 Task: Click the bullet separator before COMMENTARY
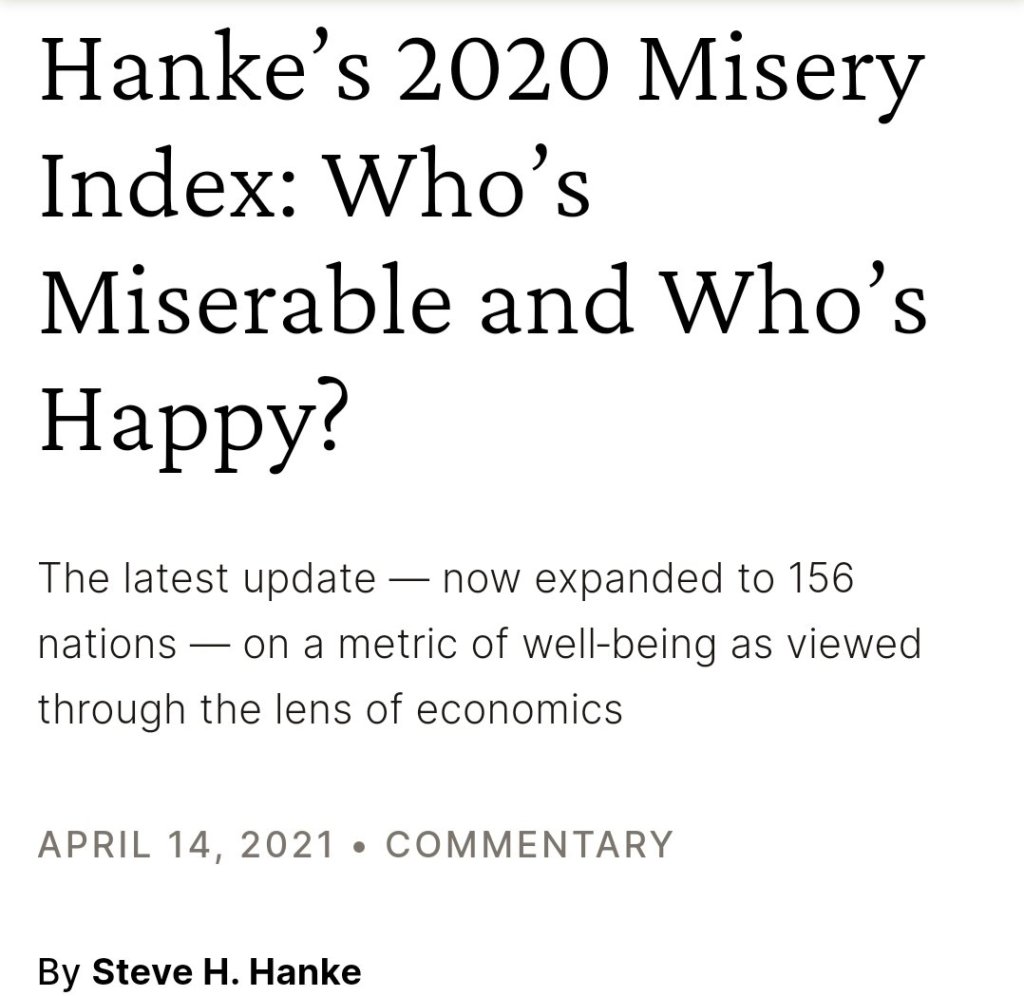point(359,845)
